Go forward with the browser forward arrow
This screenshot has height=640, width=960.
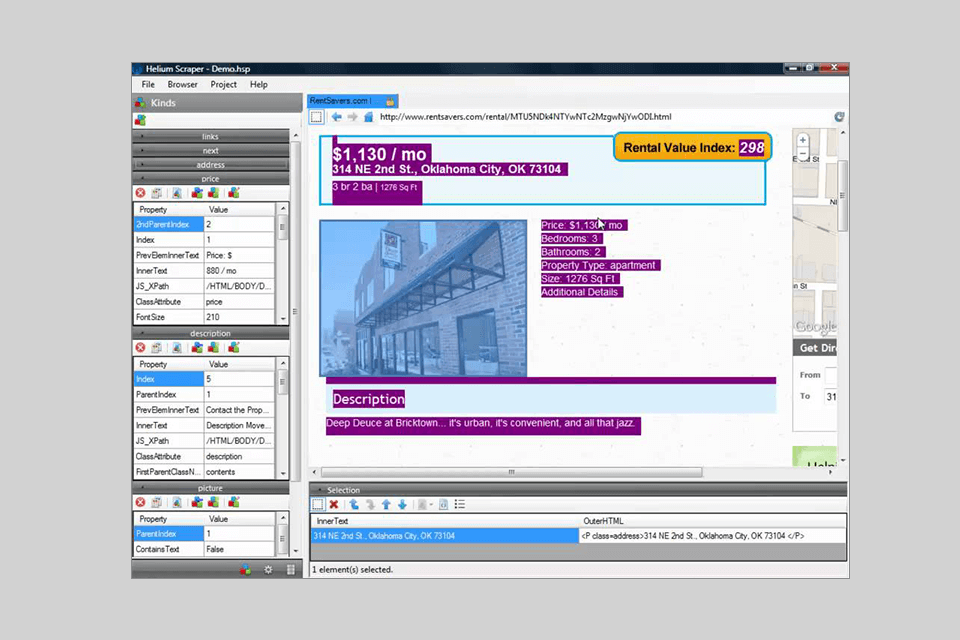coord(352,117)
